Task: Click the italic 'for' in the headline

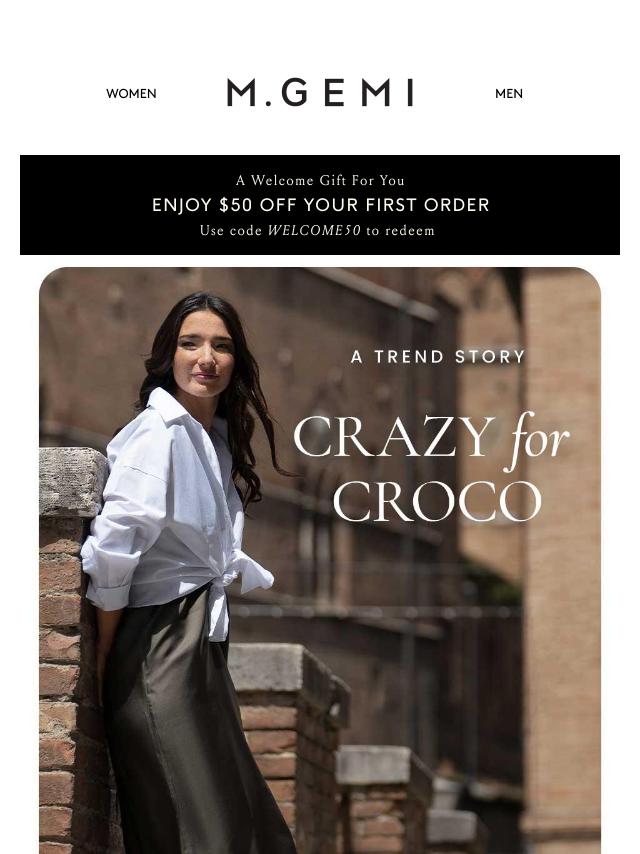Action: pyautogui.click(x=537, y=440)
